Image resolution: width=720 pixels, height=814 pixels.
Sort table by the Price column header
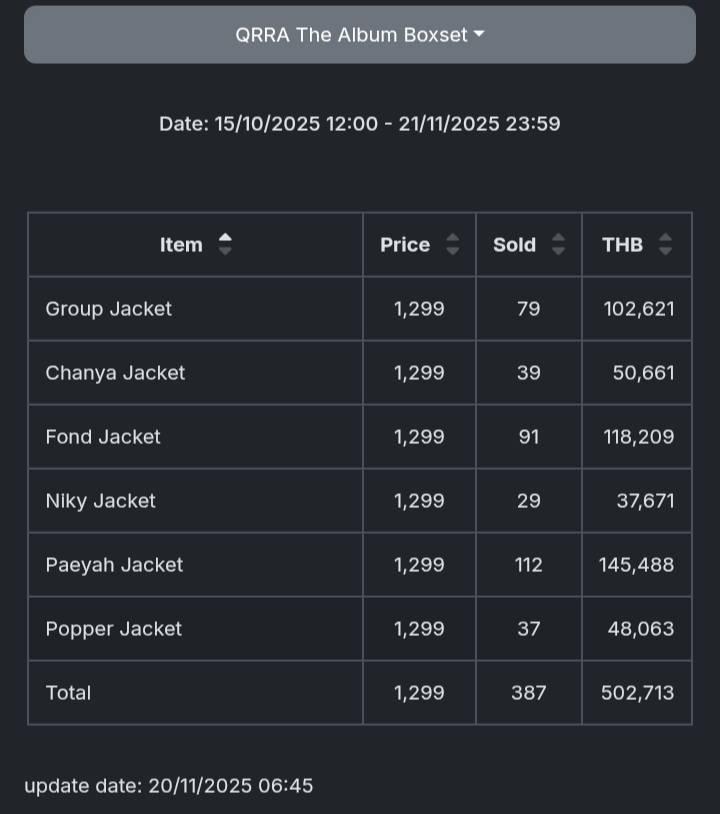point(405,245)
